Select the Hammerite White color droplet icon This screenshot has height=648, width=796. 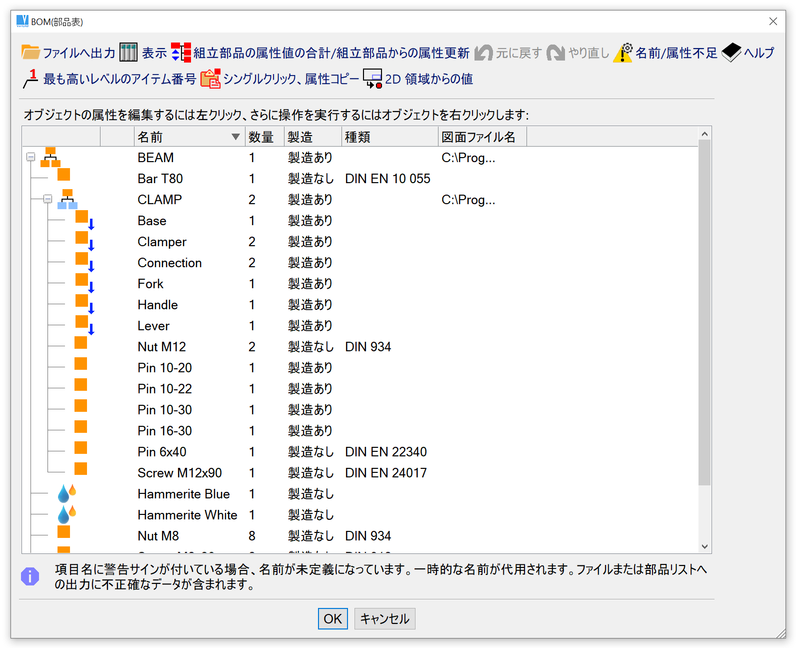pos(66,515)
